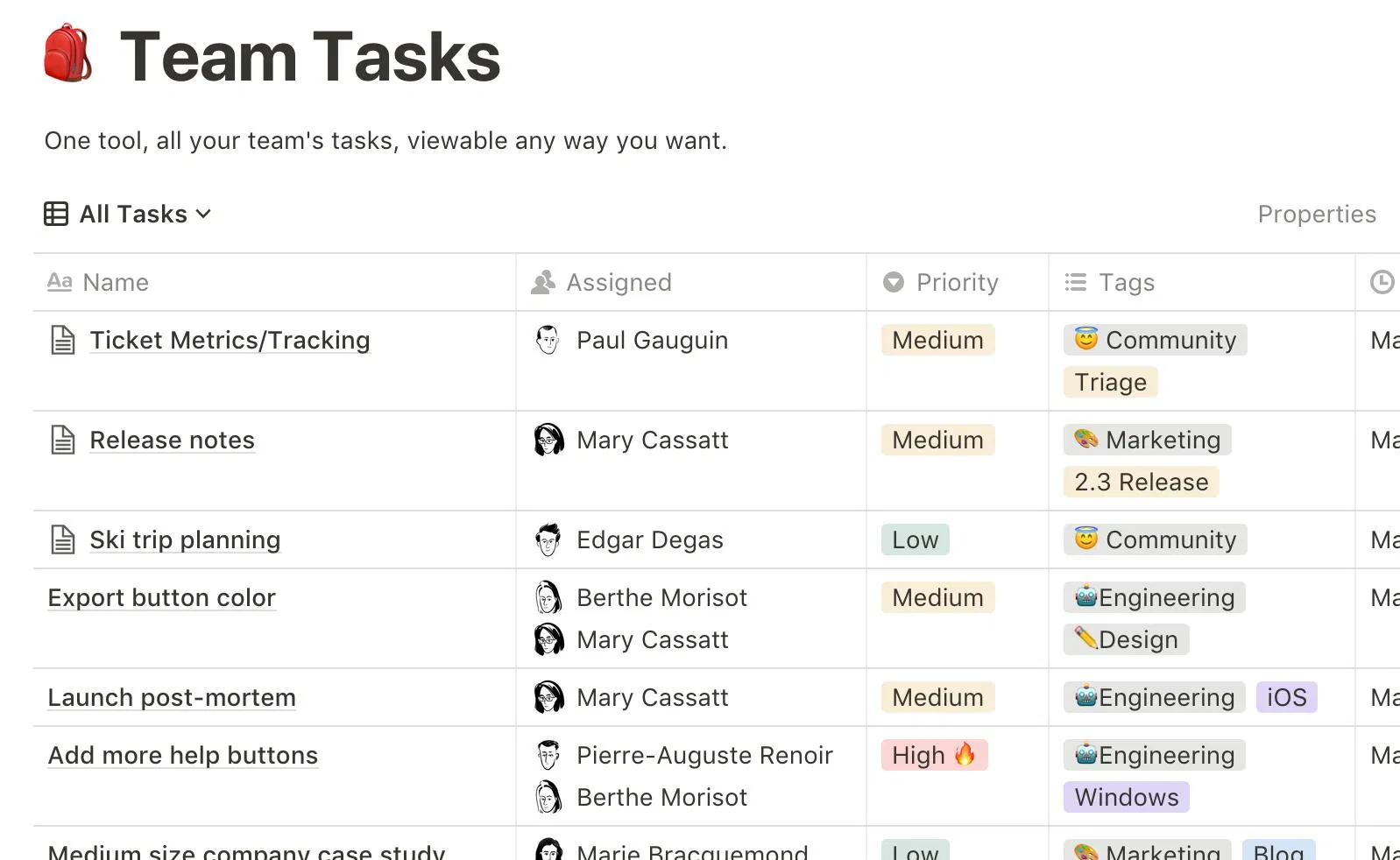Open the Export button color task
The height and width of the screenshot is (860, 1400).
[162, 597]
